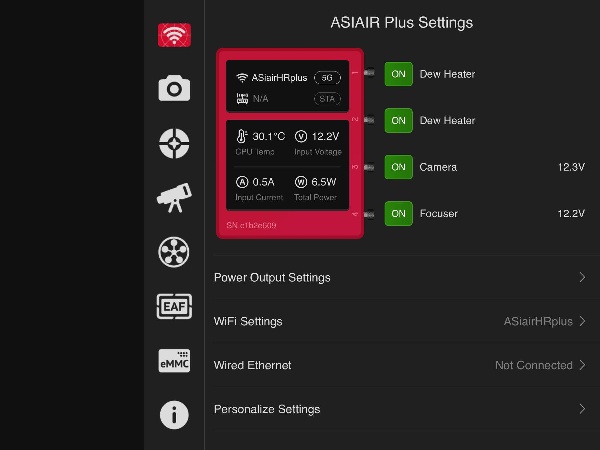Open the WiFi settings icon in sidebar
Viewport: 600px width, 450px height.
tap(174, 35)
